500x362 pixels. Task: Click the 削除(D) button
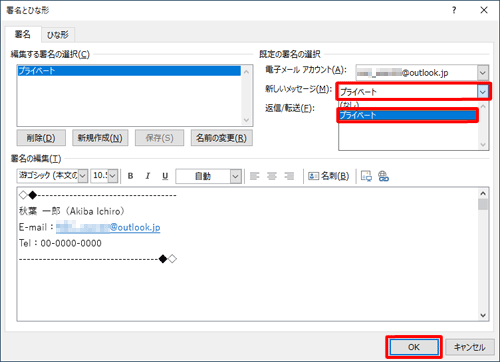(x=41, y=138)
